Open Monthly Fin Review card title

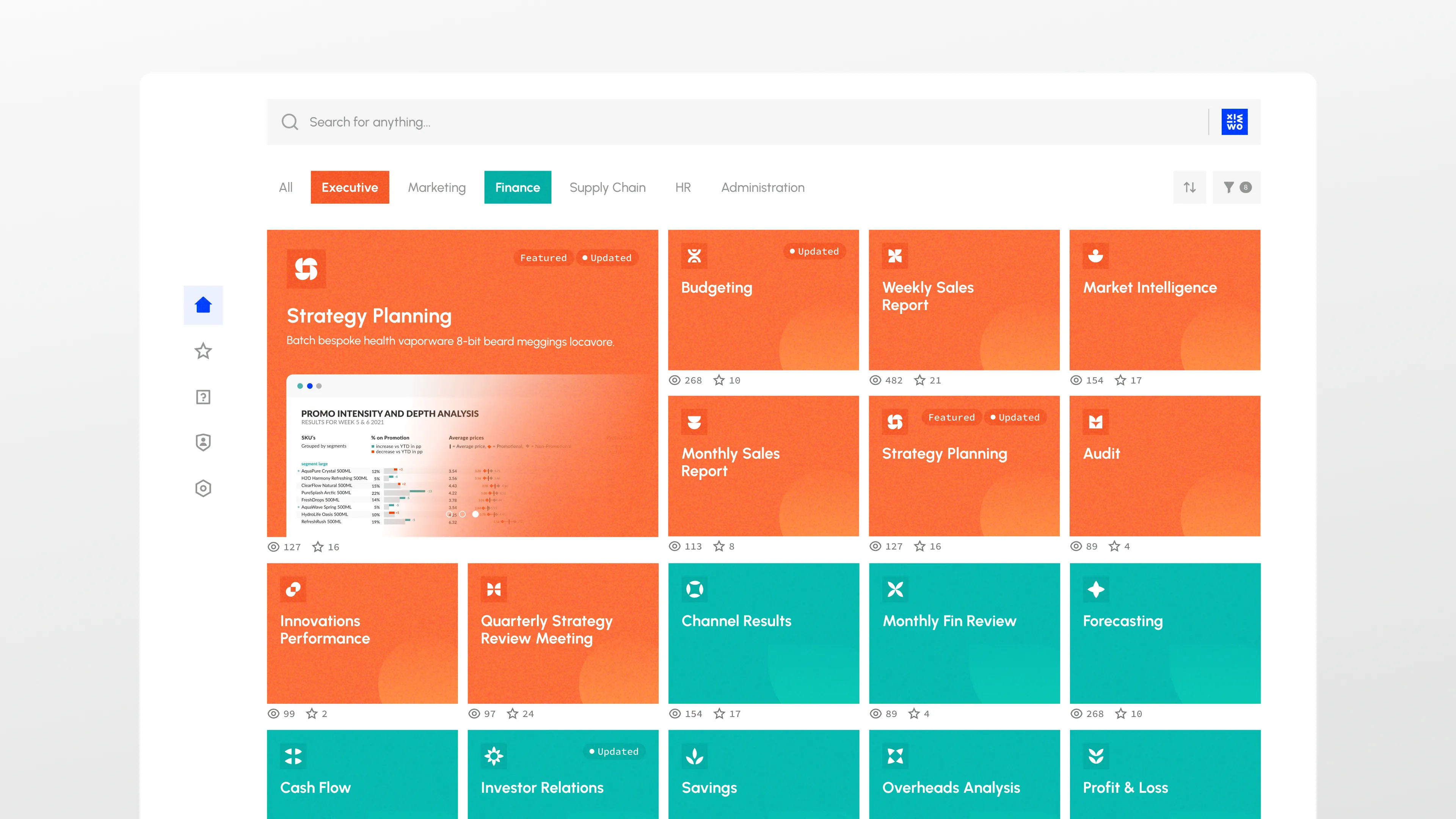(949, 621)
